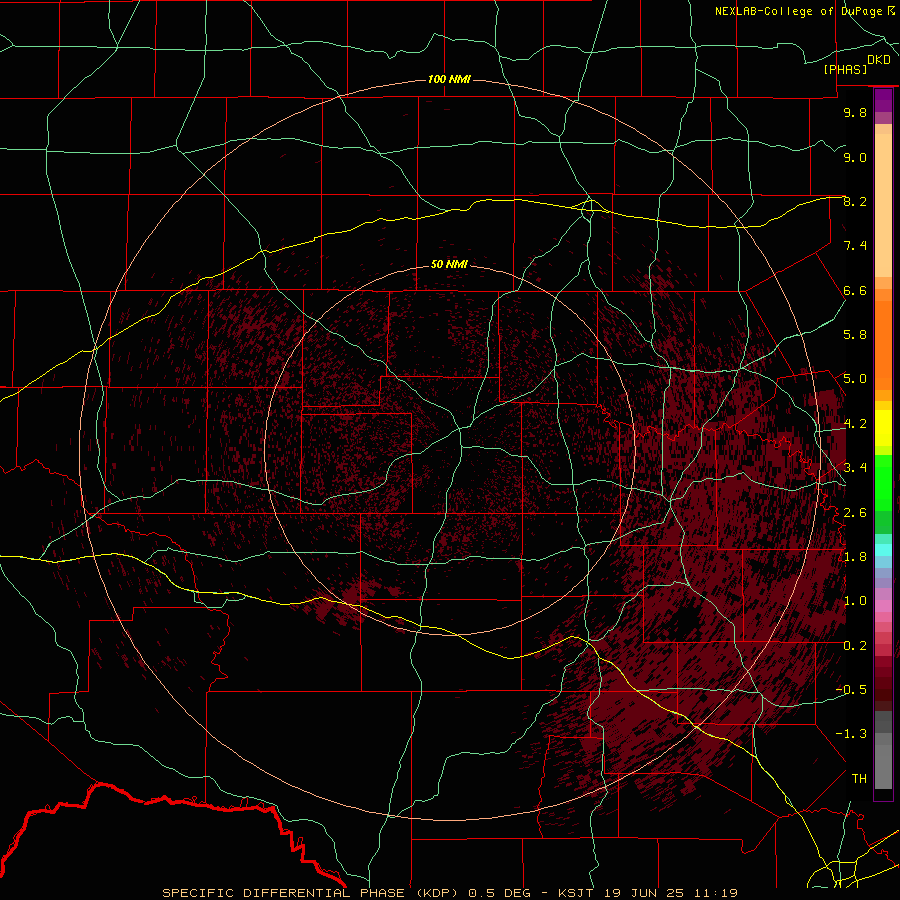Click the 5.8 value on the scale
This screenshot has width=900, height=900.
pos(855,335)
